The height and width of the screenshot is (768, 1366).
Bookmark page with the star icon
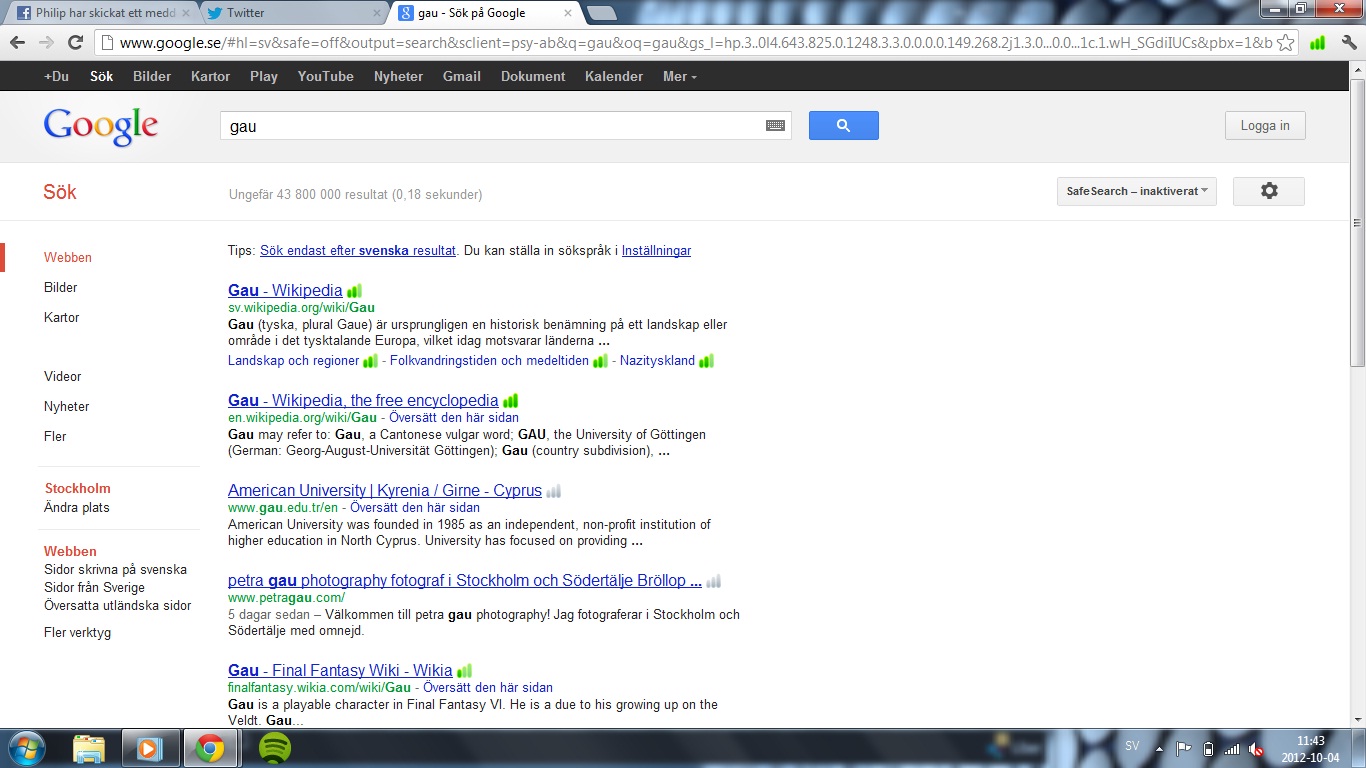pos(1286,43)
